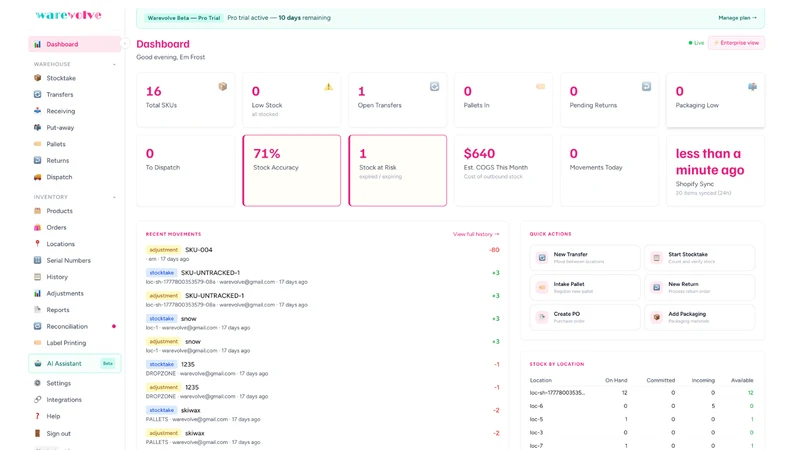Click the Integrations link icon
Screen dimensions: 800x450
[37, 399]
